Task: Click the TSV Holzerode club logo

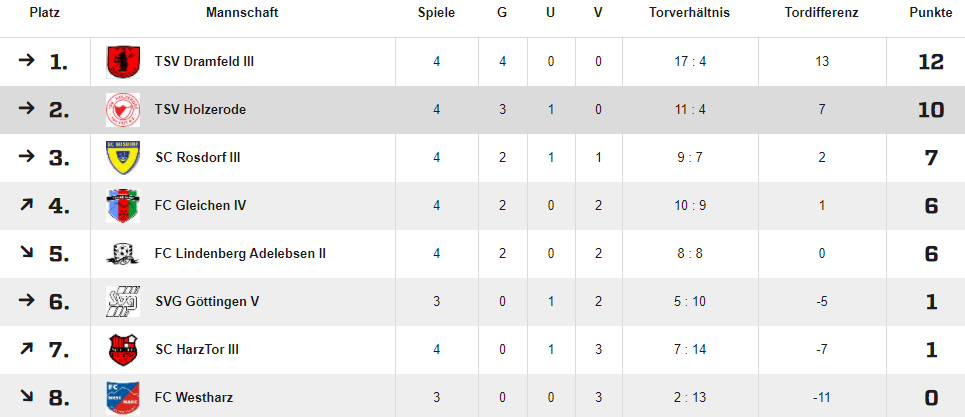Action: (123, 109)
